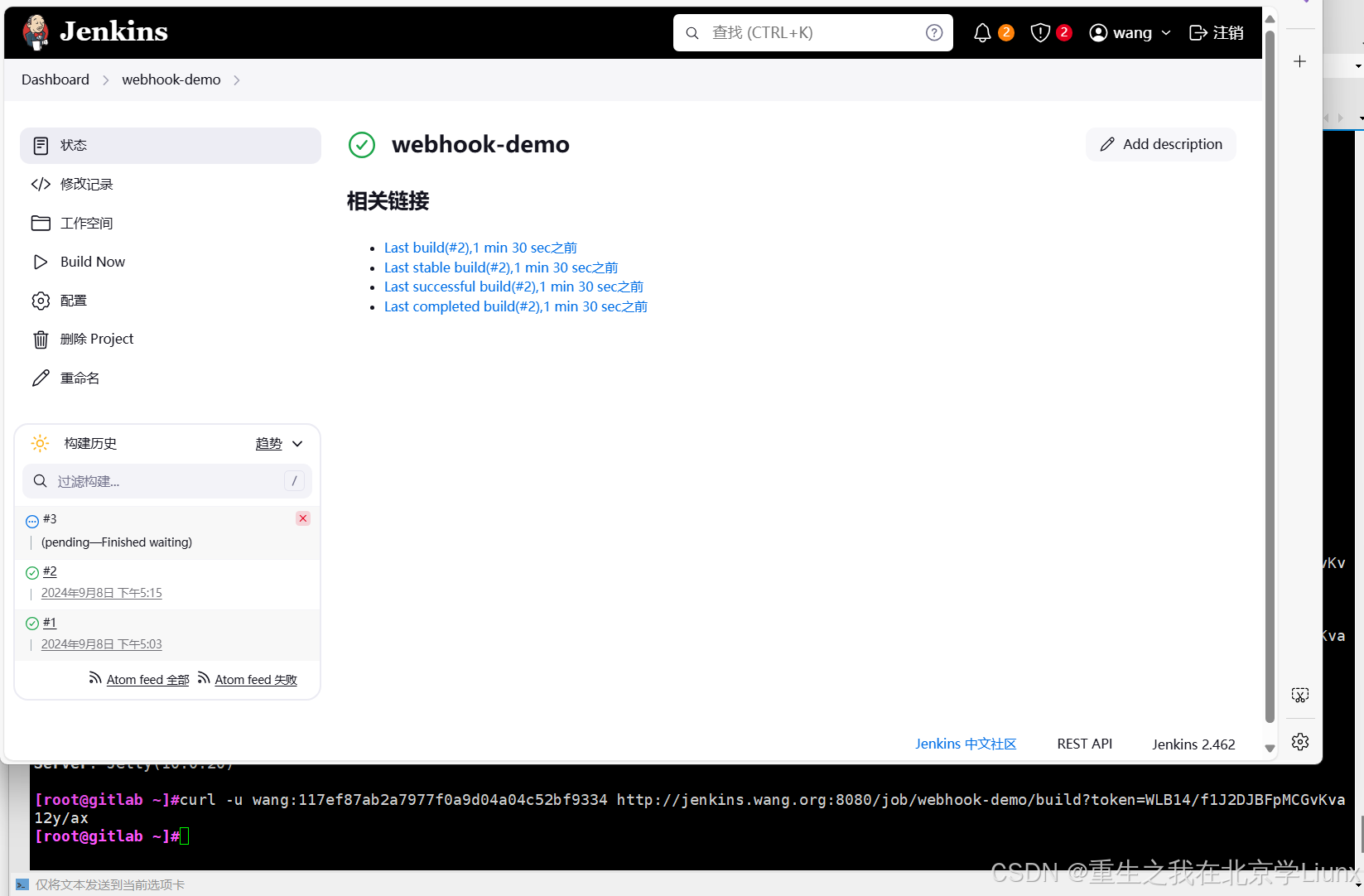Select 重命名 in the sidebar
The height and width of the screenshot is (896, 1364).
click(171, 378)
